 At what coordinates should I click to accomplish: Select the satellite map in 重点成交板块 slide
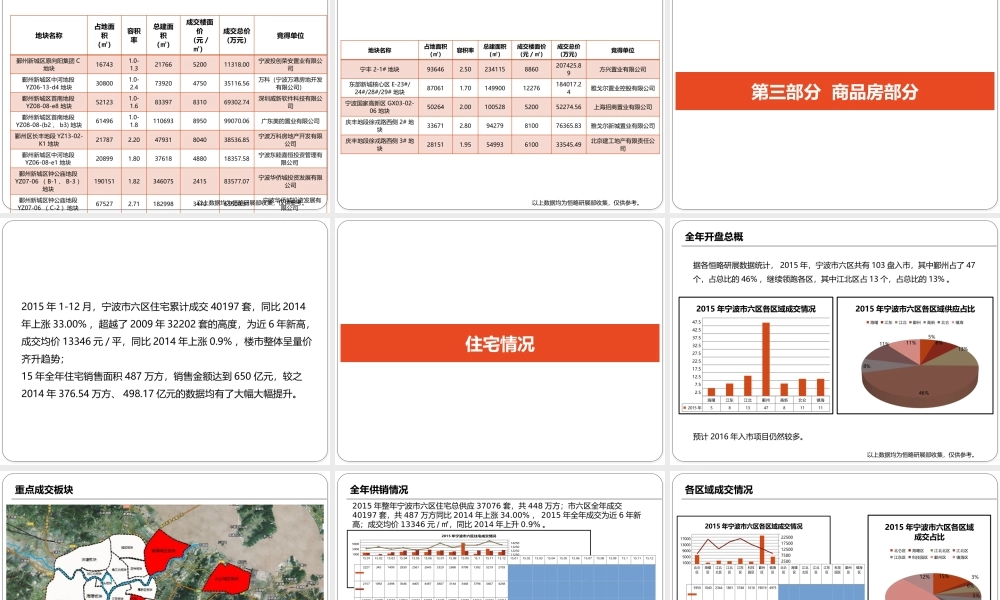pos(165,552)
